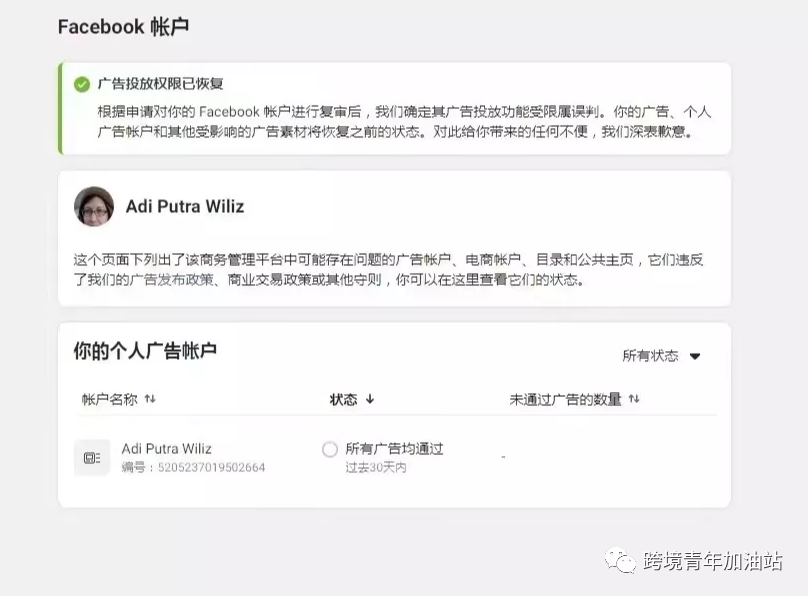
Task: Click the green checkmark restored-status icon
Action: coord(82,84)
